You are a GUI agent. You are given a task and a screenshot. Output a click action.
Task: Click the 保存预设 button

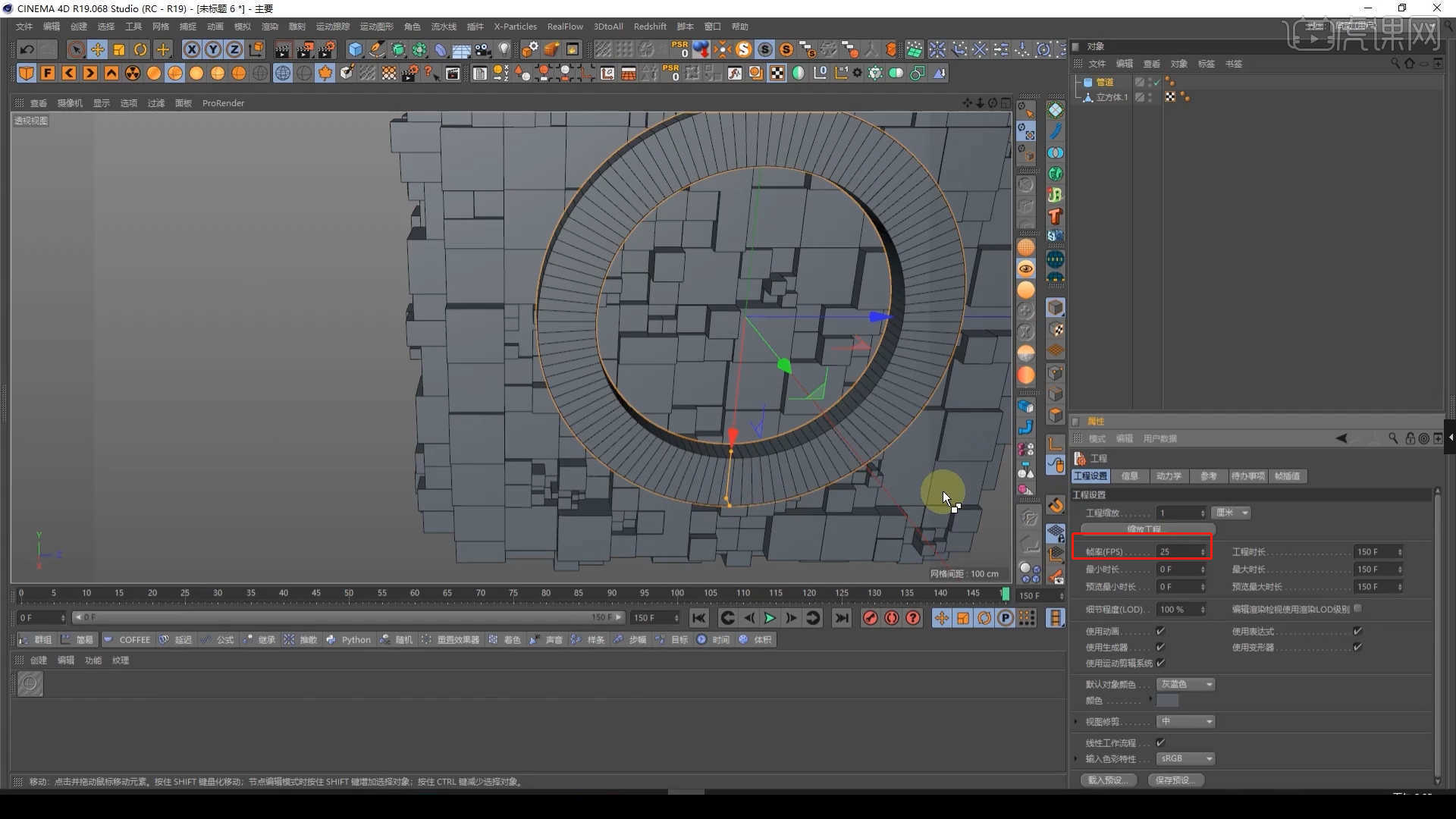coord(1176,780)
